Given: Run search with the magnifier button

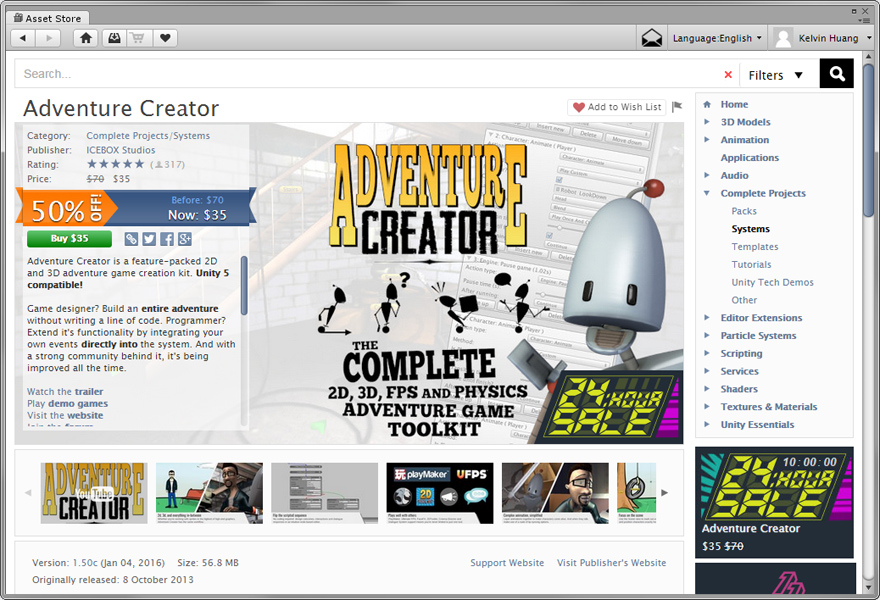Looking at the screenshot, I should pos(836,74).
